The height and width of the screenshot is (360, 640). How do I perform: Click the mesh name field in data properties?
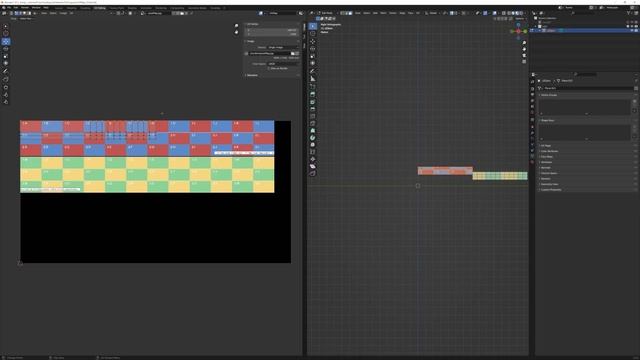tap(588, 88)
